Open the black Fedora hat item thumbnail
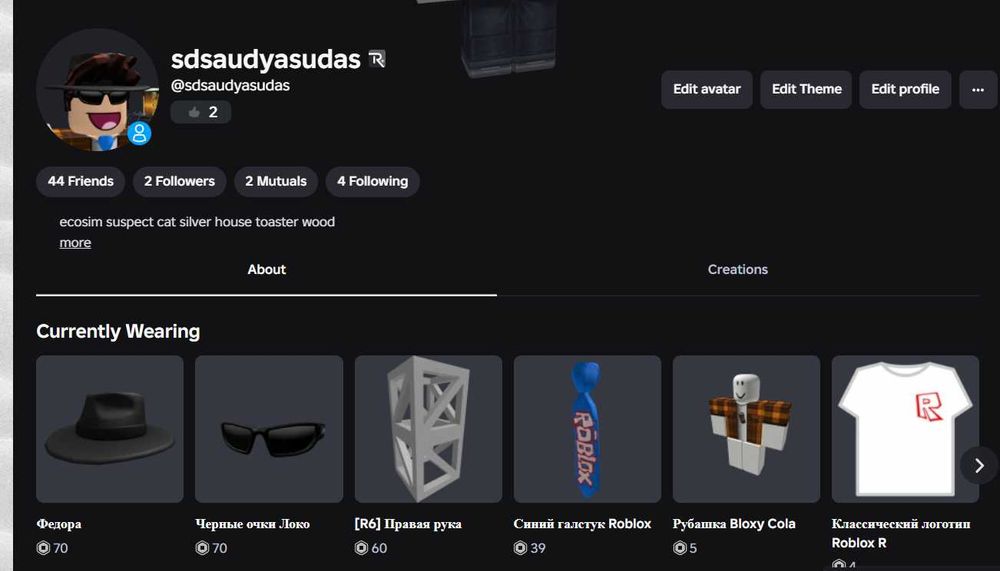Screen dimensions: 1000x571 tap(110, 429)
